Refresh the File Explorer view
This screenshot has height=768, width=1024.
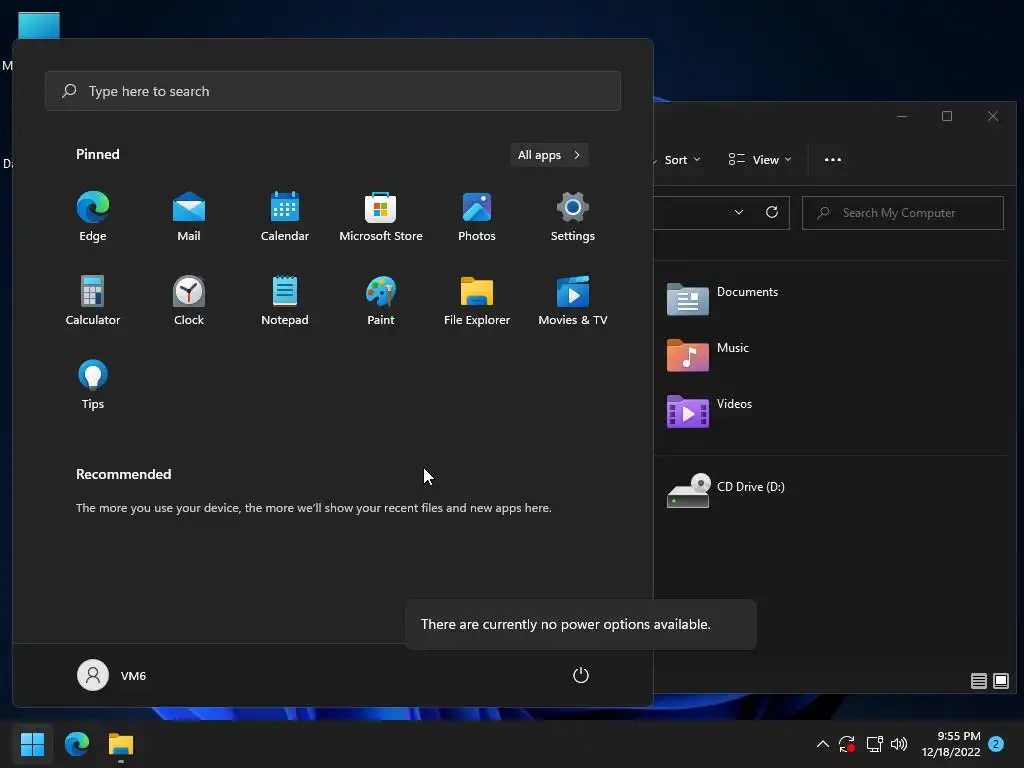pyautogui.click(x=771, y=212)
